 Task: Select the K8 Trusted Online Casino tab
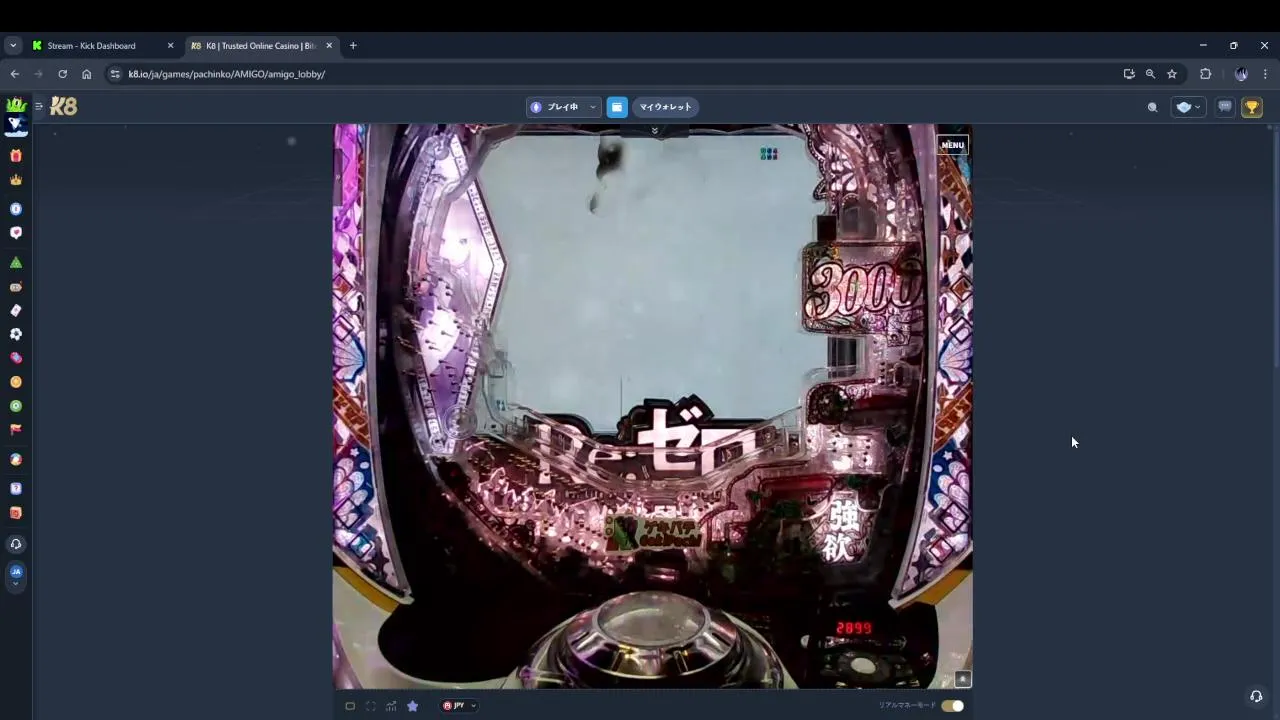pyautogui.click(x=260, y=45)
